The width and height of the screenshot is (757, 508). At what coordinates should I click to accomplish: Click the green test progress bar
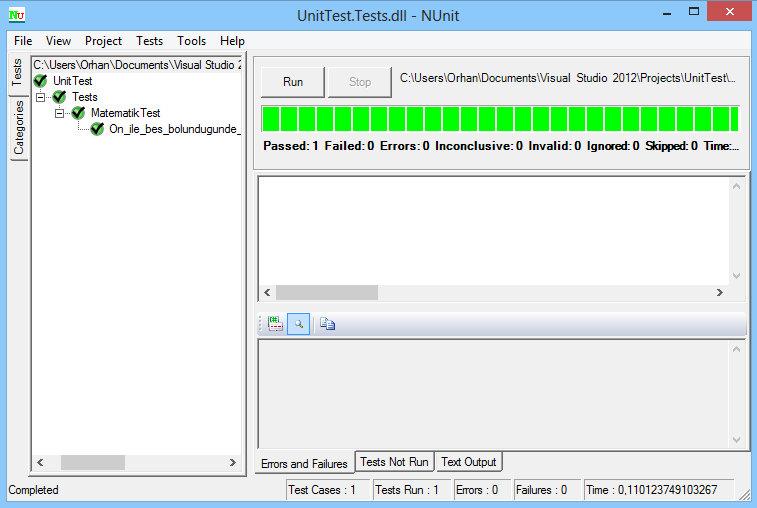point(500,119)
